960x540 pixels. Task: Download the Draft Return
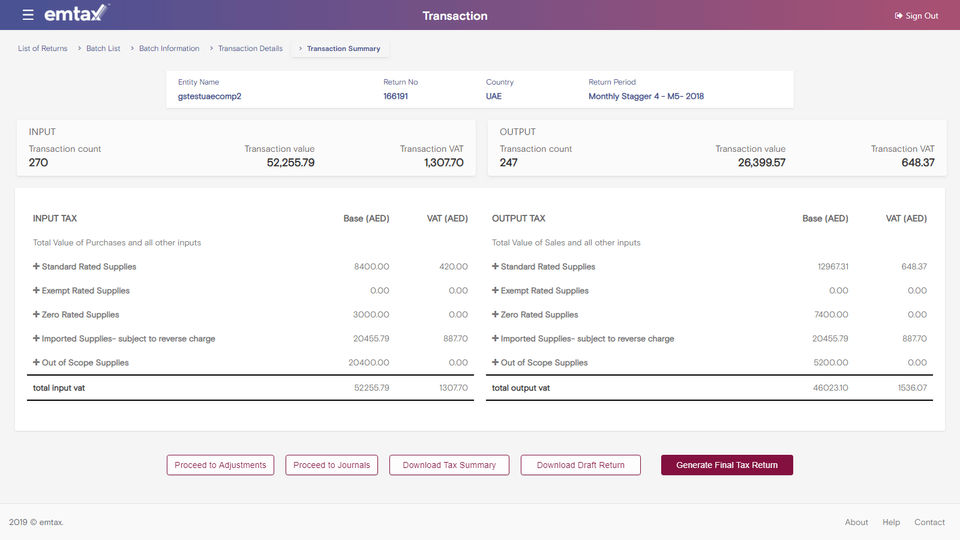[x=580, y=465]
